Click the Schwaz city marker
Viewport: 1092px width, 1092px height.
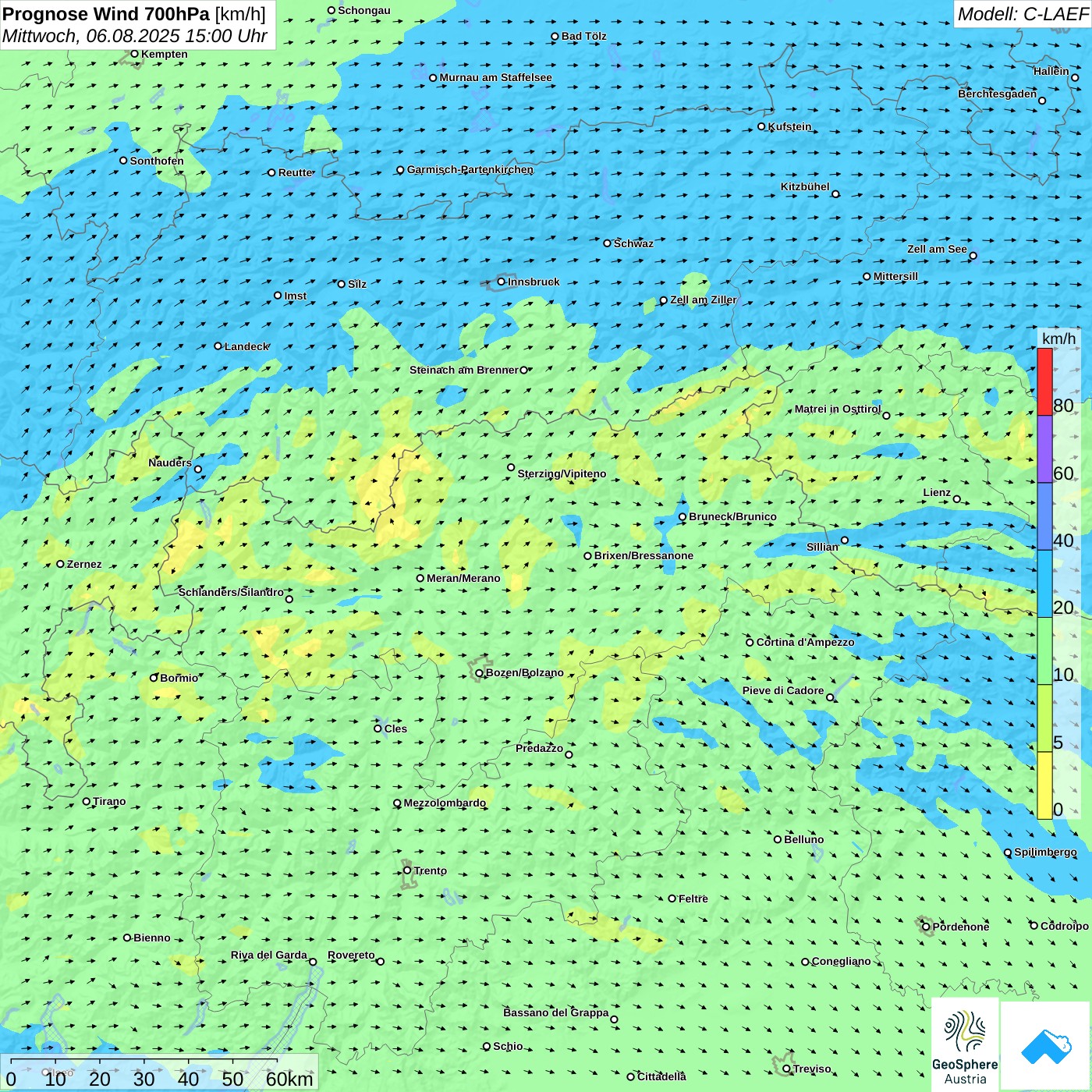pyautogui.click(x=608, y=243)
